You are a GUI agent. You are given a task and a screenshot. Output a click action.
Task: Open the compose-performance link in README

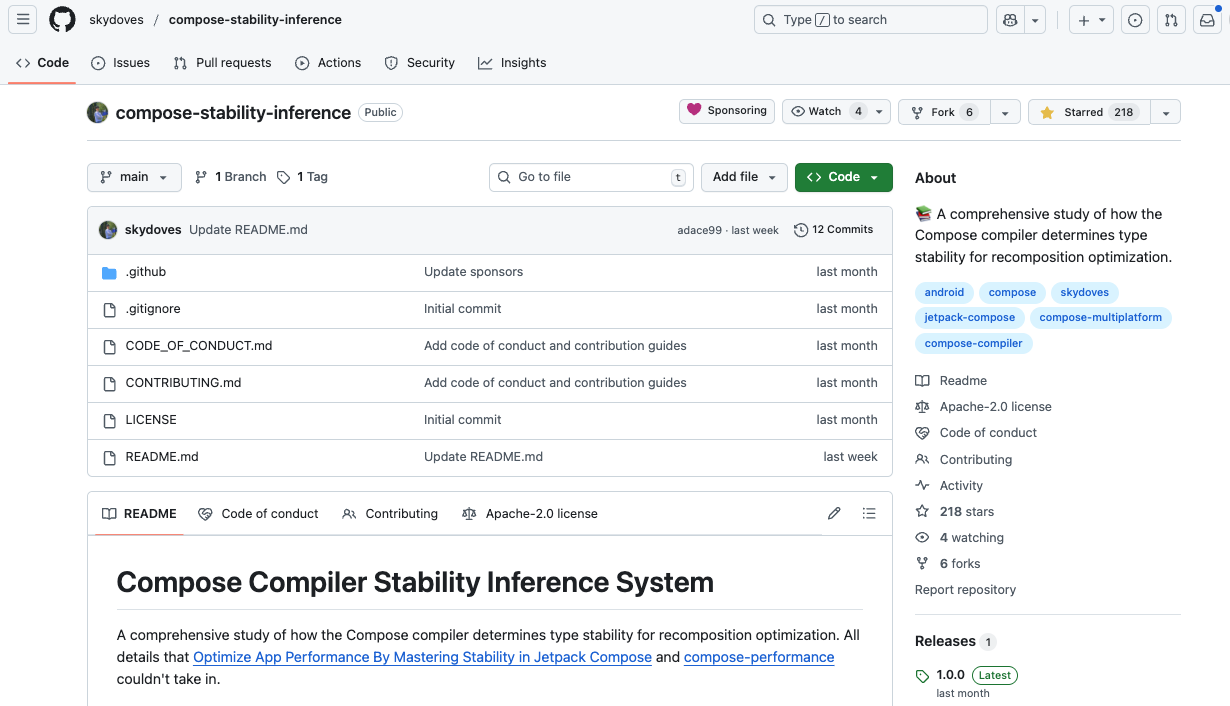759,657
